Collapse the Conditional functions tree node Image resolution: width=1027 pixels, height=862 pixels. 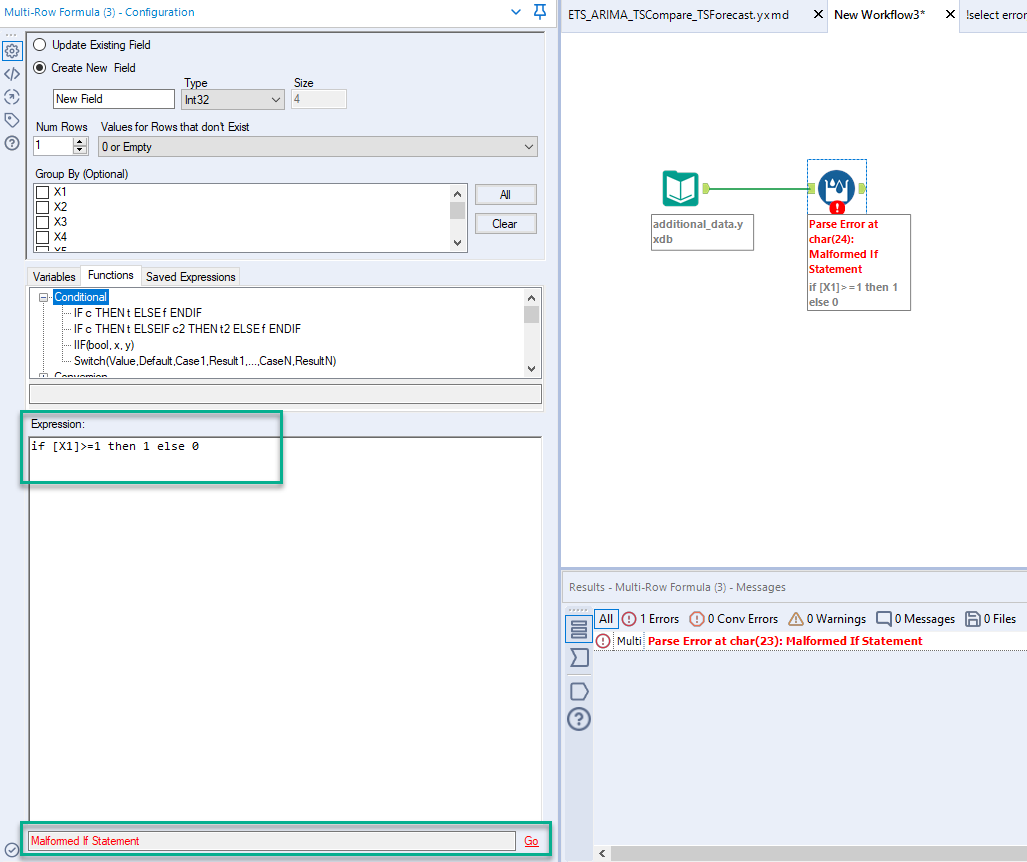click(42, 297)
